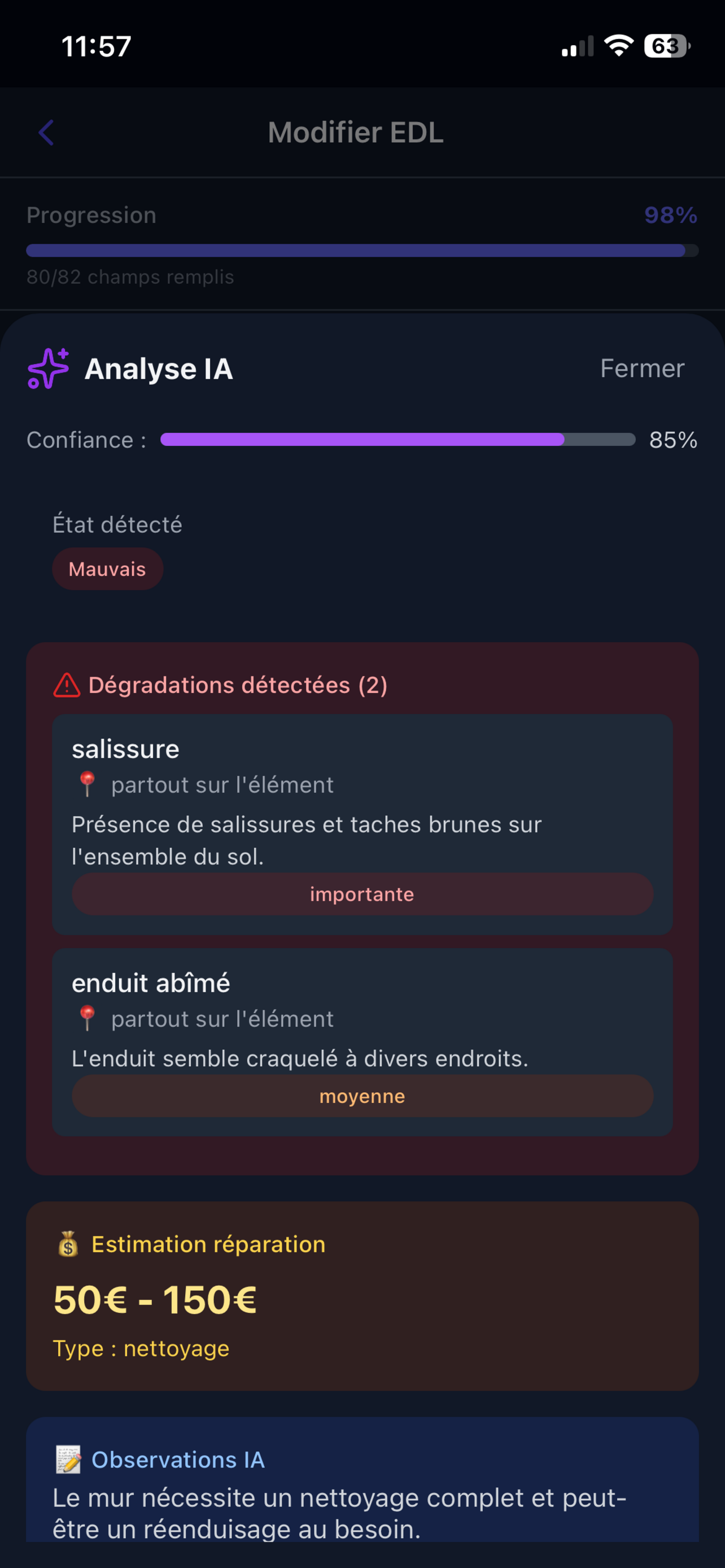725x1568 pixels.
Task: Click the Progression bar at 98%
Action: point(362,250)
